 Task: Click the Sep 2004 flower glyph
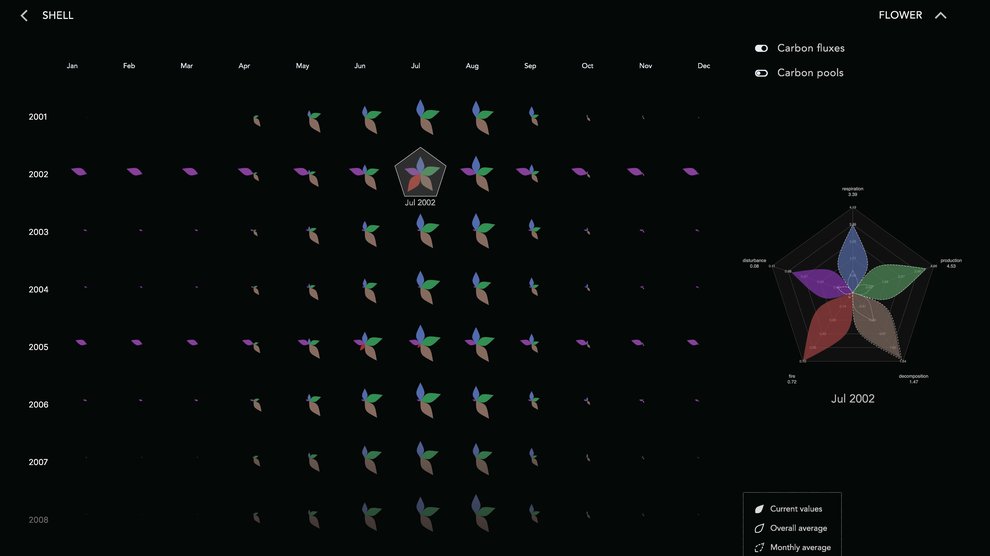532,289
